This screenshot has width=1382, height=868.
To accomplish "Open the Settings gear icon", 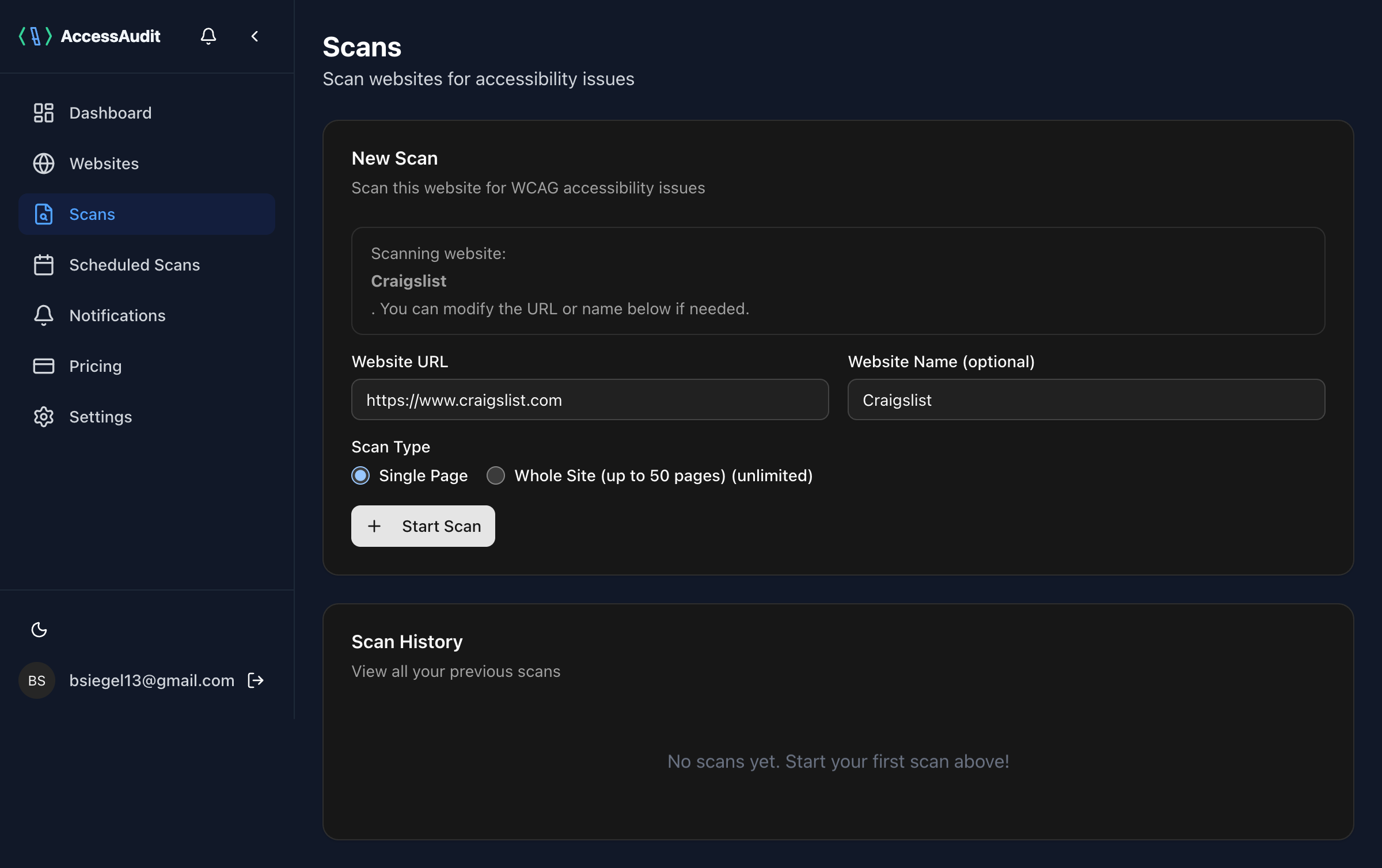I will (43, 417).
